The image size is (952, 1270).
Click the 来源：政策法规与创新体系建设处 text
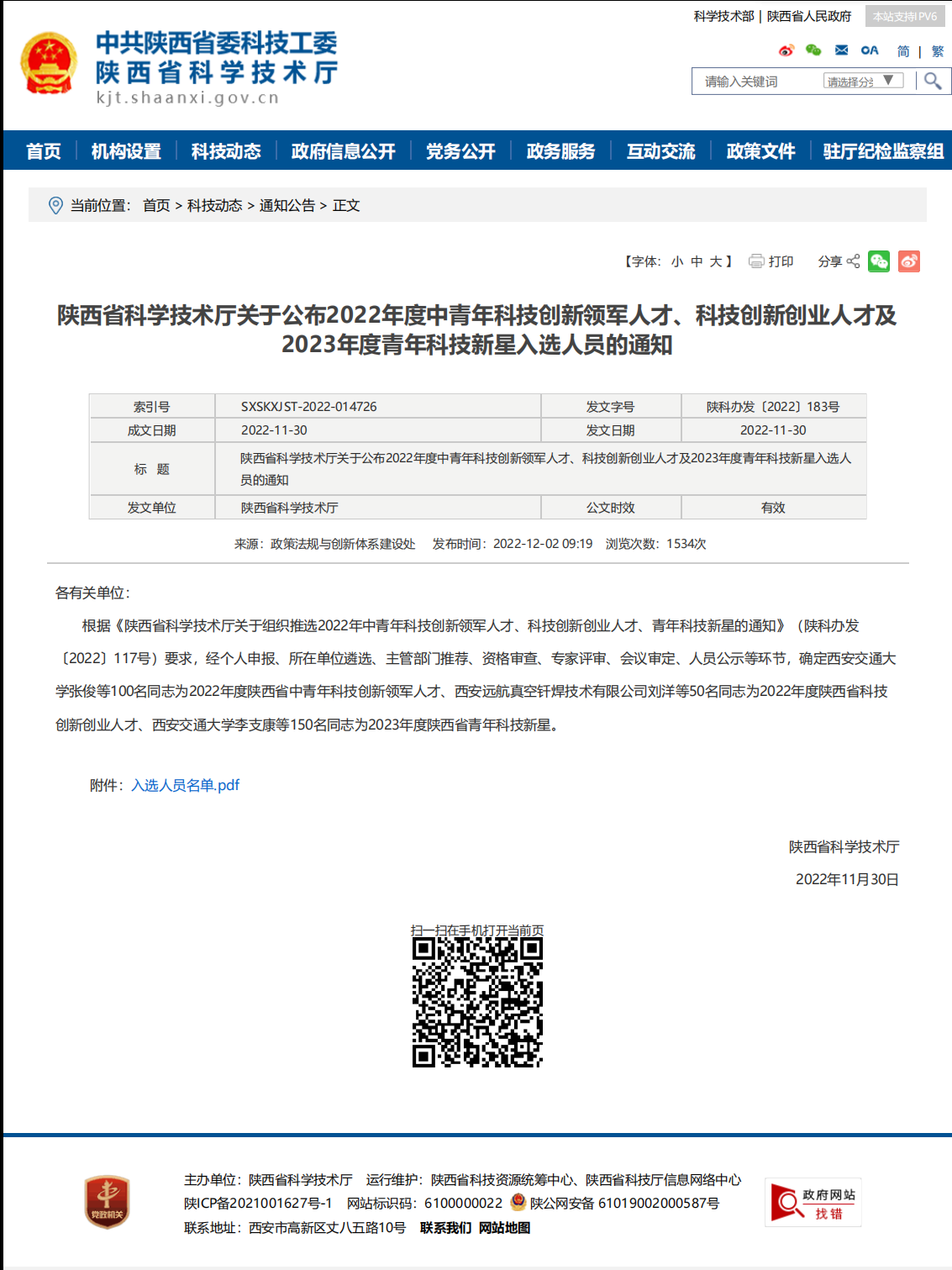point(325,544)
